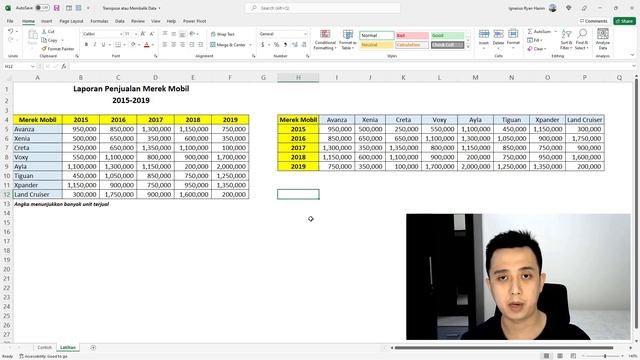
Task: Set Align Left in Alignment group
Action: click(165, 44)
